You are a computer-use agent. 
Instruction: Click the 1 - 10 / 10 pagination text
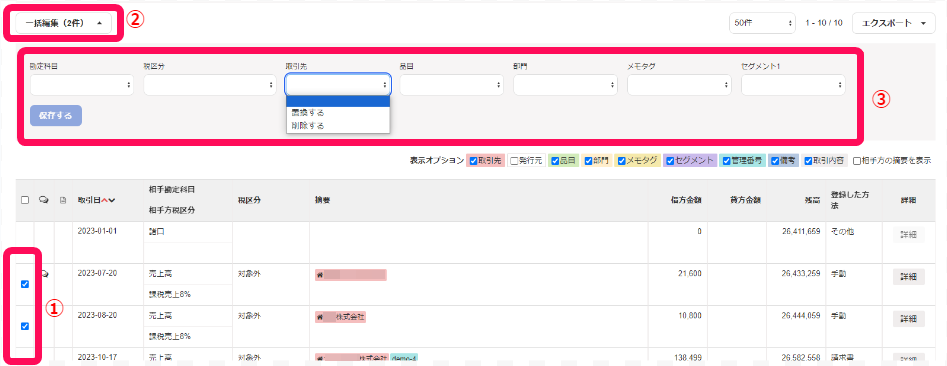824,23
